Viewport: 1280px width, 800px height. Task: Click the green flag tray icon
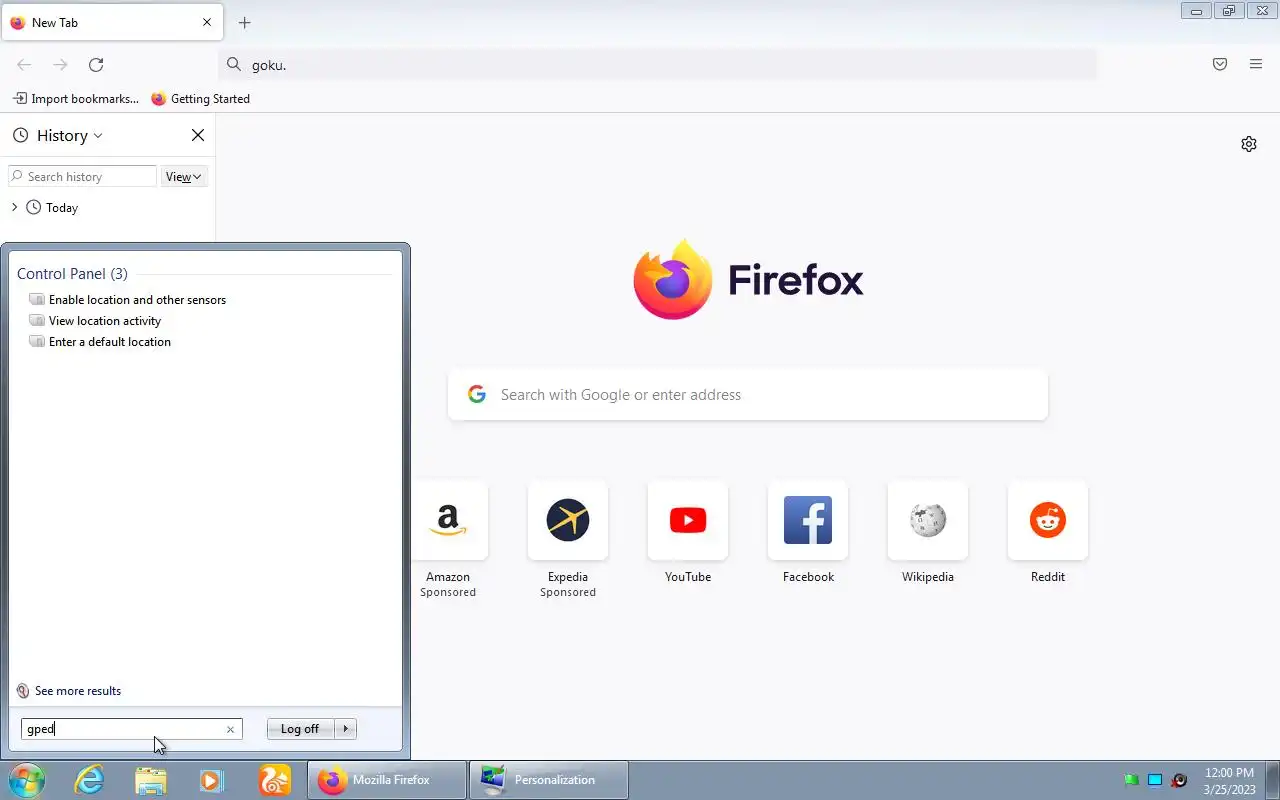pos(1131,780)
